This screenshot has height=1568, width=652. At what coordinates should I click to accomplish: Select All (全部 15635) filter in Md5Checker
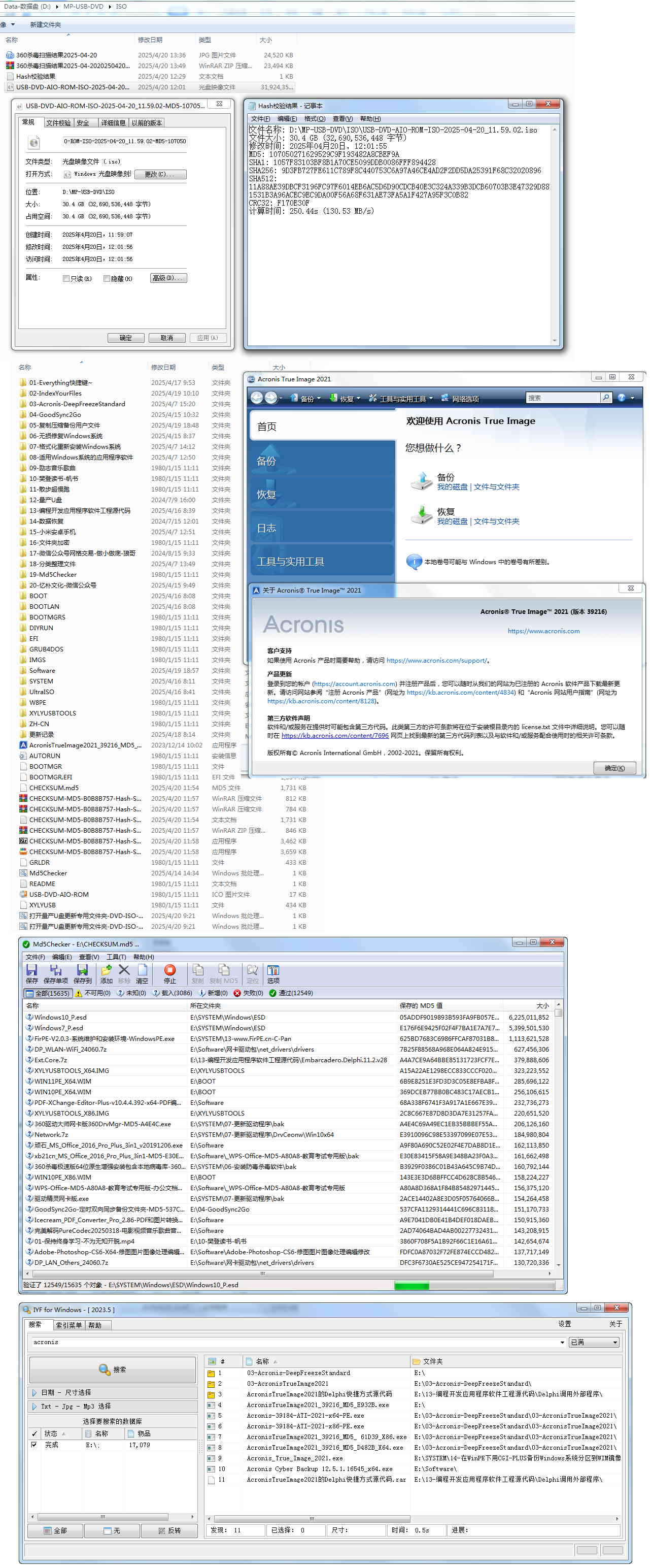(47, 993)
